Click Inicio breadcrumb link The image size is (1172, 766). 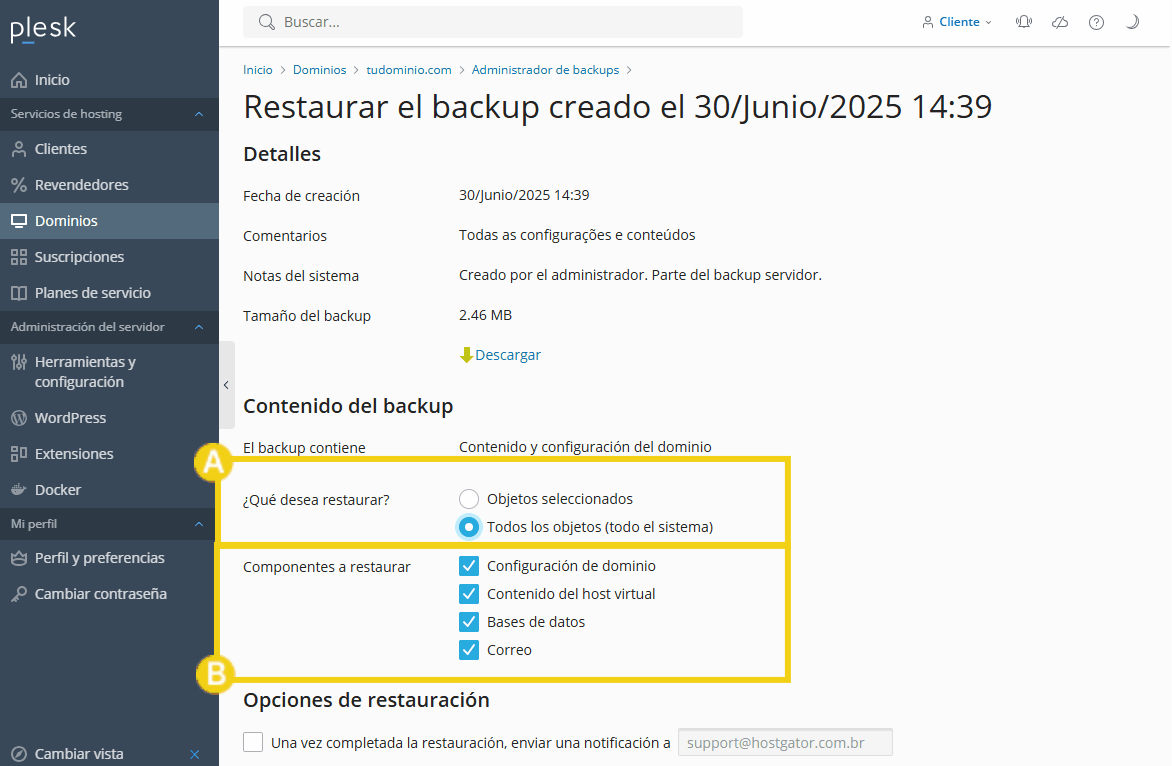point(258,70)
